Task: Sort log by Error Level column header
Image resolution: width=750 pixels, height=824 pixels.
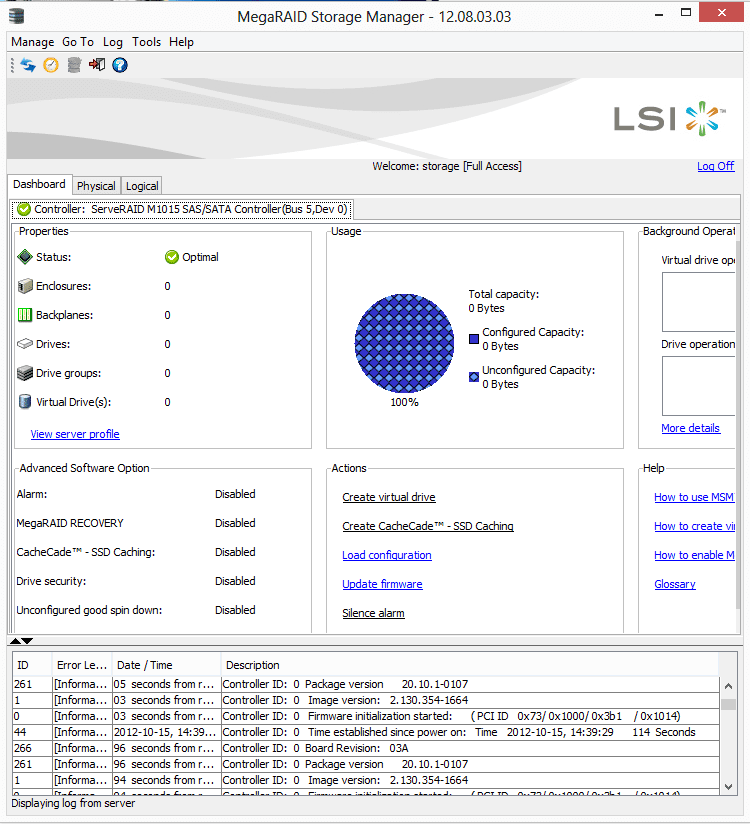Action: tap(82, 665)
